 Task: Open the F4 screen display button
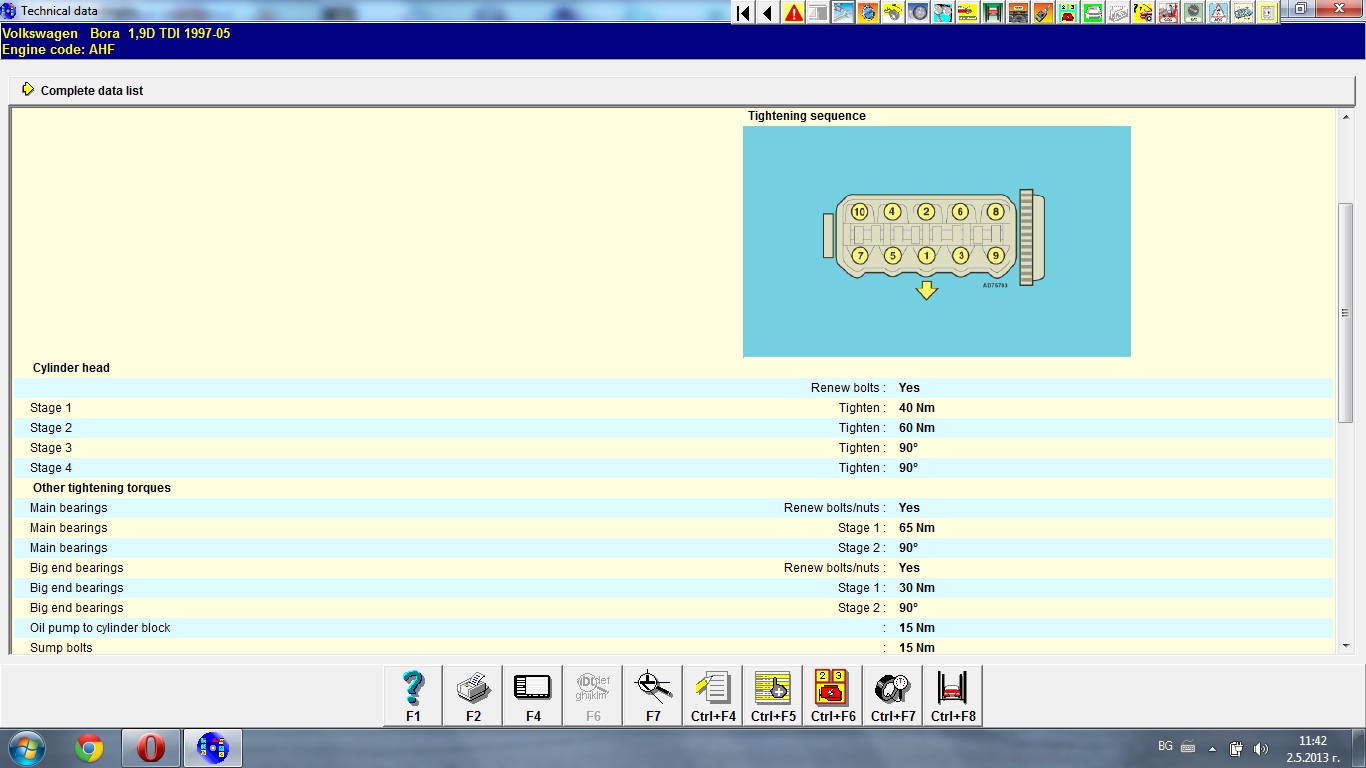tap(533, 695)
